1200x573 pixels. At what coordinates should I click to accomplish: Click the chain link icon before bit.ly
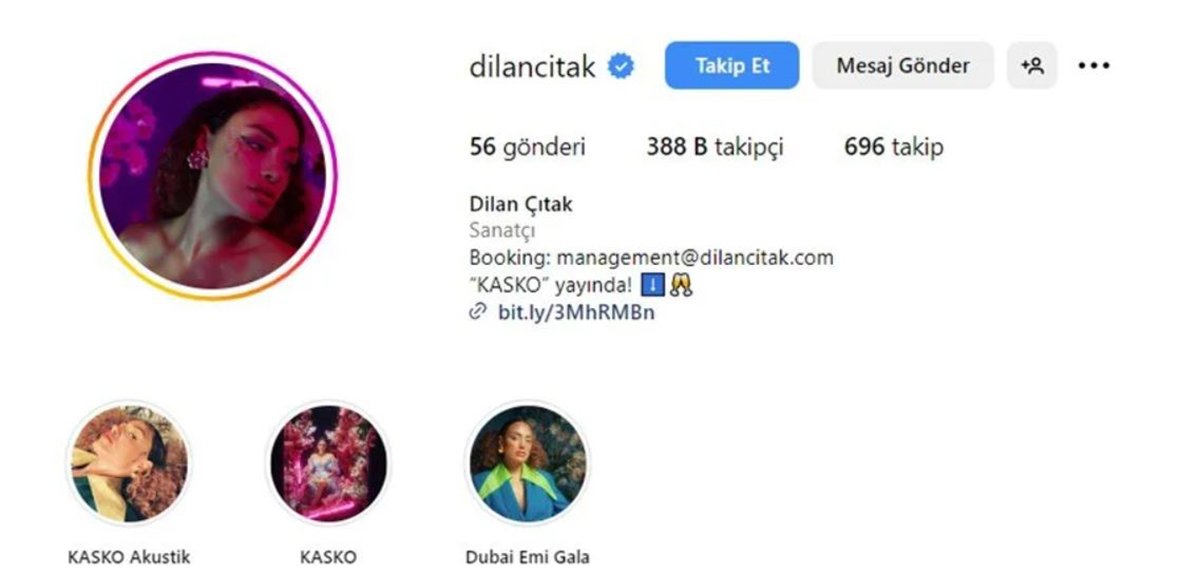click(x=478, y=312)
